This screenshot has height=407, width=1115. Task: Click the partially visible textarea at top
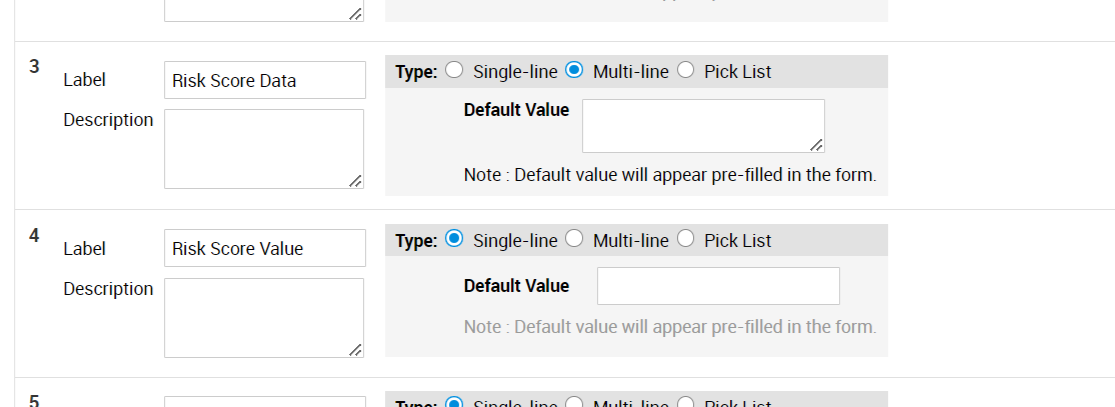pyautogui.click(x=264, y=10)
